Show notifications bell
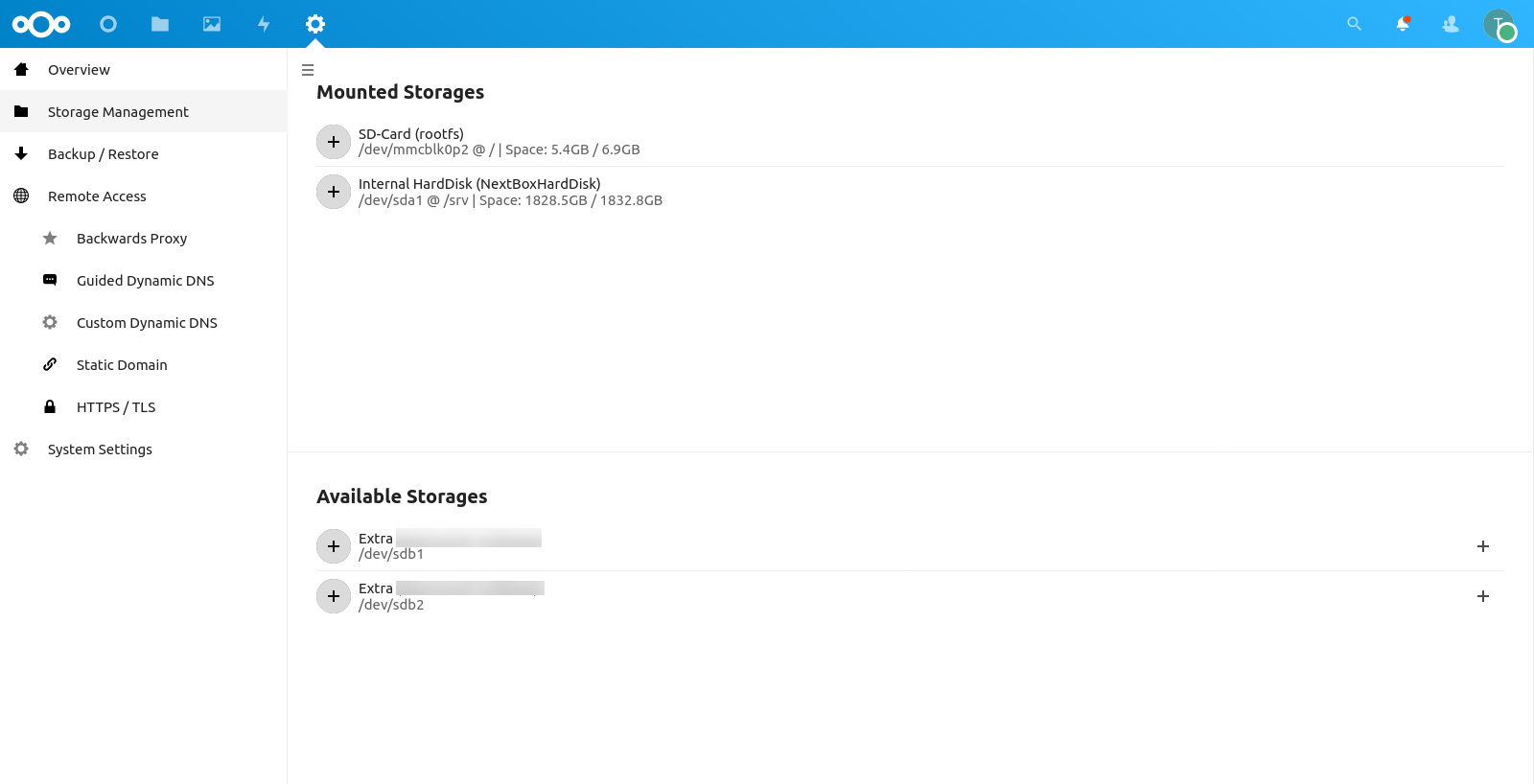The height and width of the screenshot is (784, 1534). click(1403, 24)
